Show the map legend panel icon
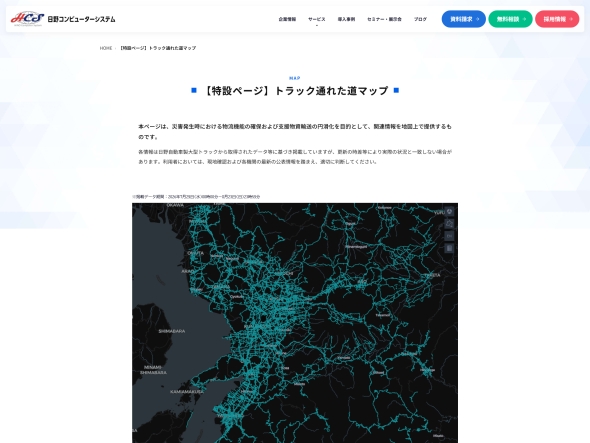The image size is (590, 443). pyautogui.click(x=449, y=248)
